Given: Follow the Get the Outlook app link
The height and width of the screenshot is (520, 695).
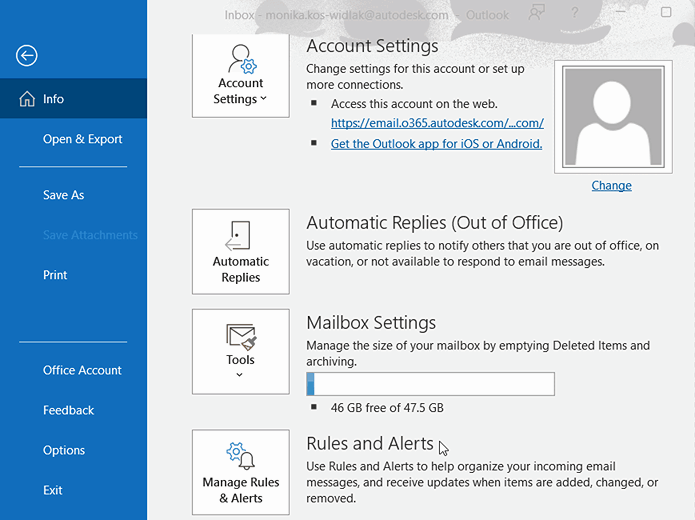Looking at the screenshot, I should coord(436,144).
